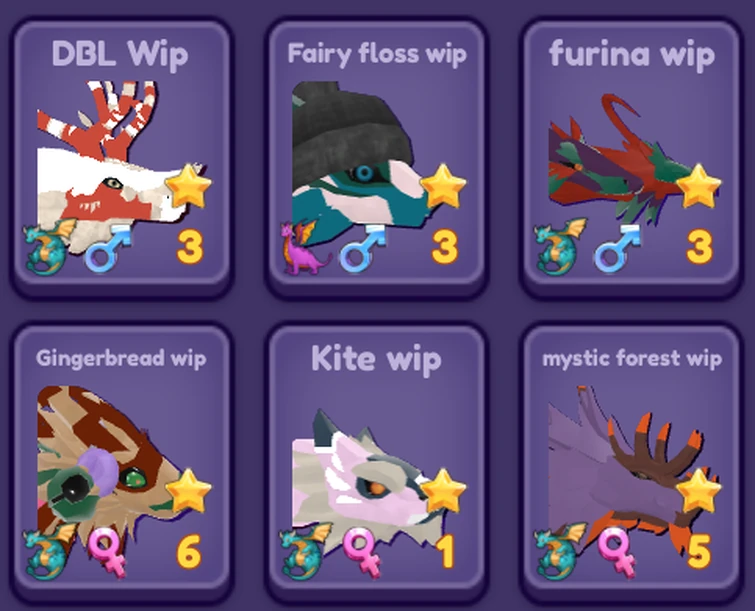Click the star icon on Gingerbread wip card

(x=188, y=491)
